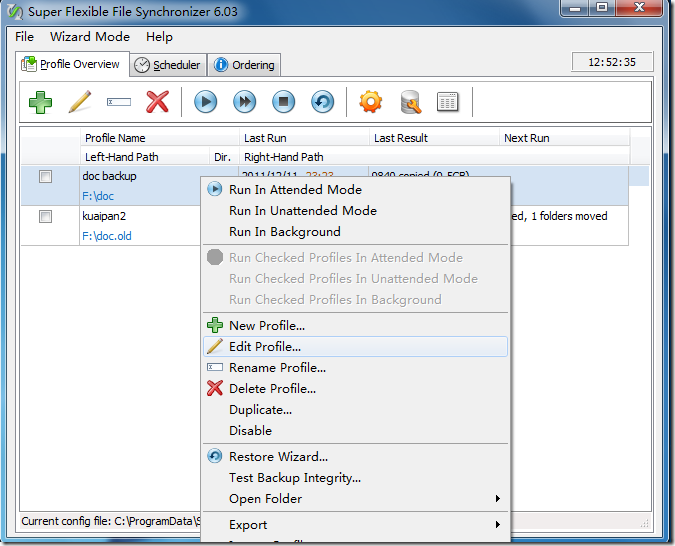The image size is (675, 546).
Task: Open the Wizard Mode menu
Action: pyautogui.click(x=90, y=37)
